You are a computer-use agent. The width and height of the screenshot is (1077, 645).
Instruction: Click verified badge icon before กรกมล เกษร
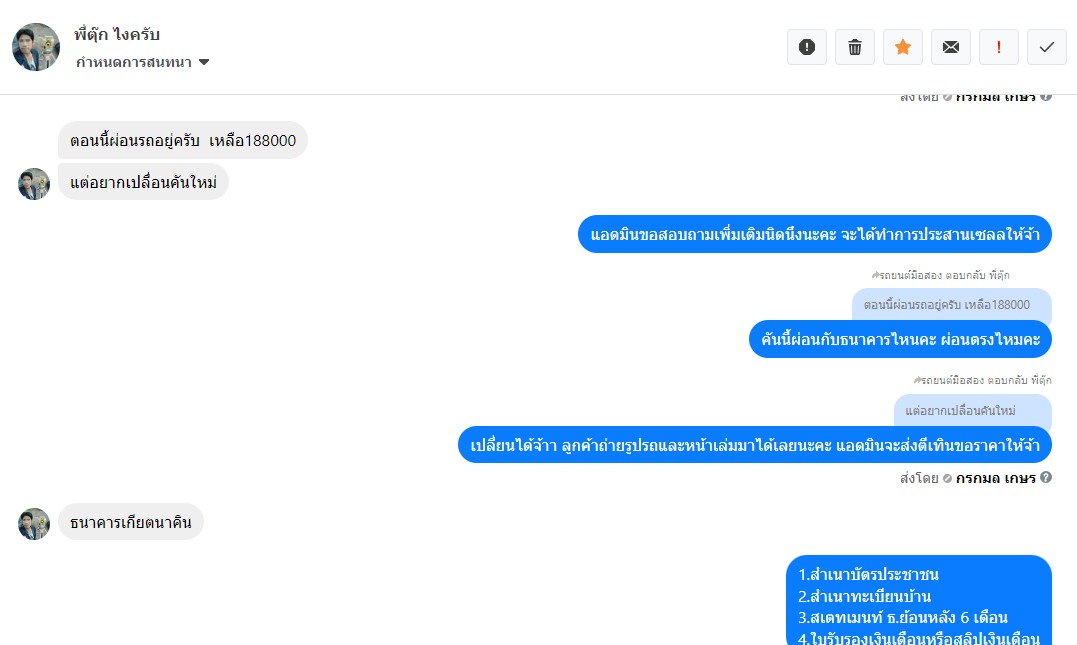(947, 478)
